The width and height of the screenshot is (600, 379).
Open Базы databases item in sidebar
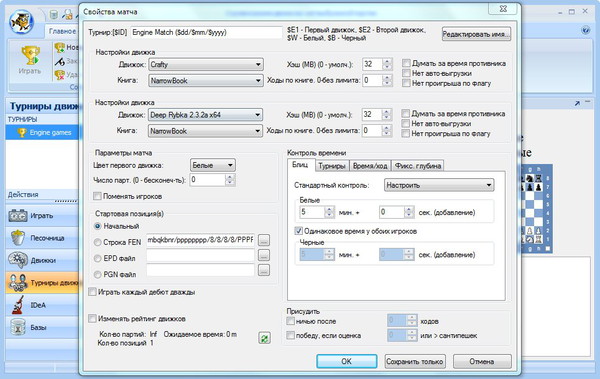click(x=42, y=327)
